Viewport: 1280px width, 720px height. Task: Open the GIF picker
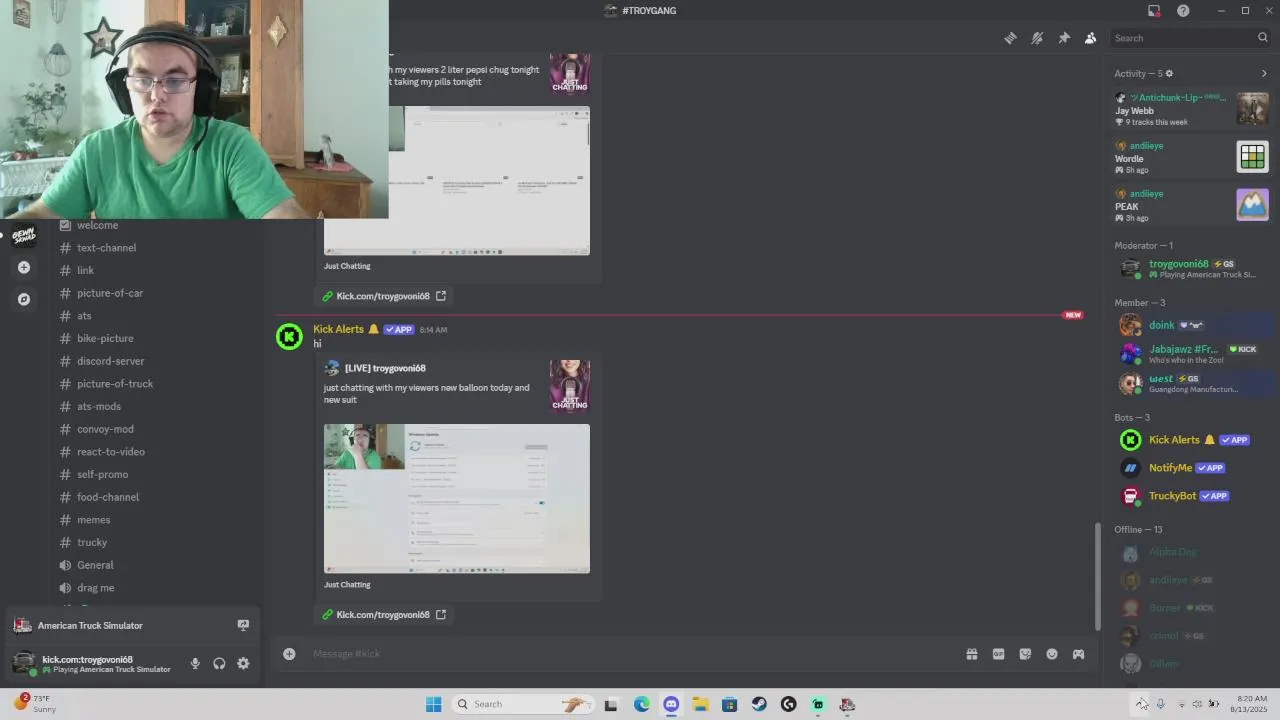pyautogui.click(x=998, y=654)
